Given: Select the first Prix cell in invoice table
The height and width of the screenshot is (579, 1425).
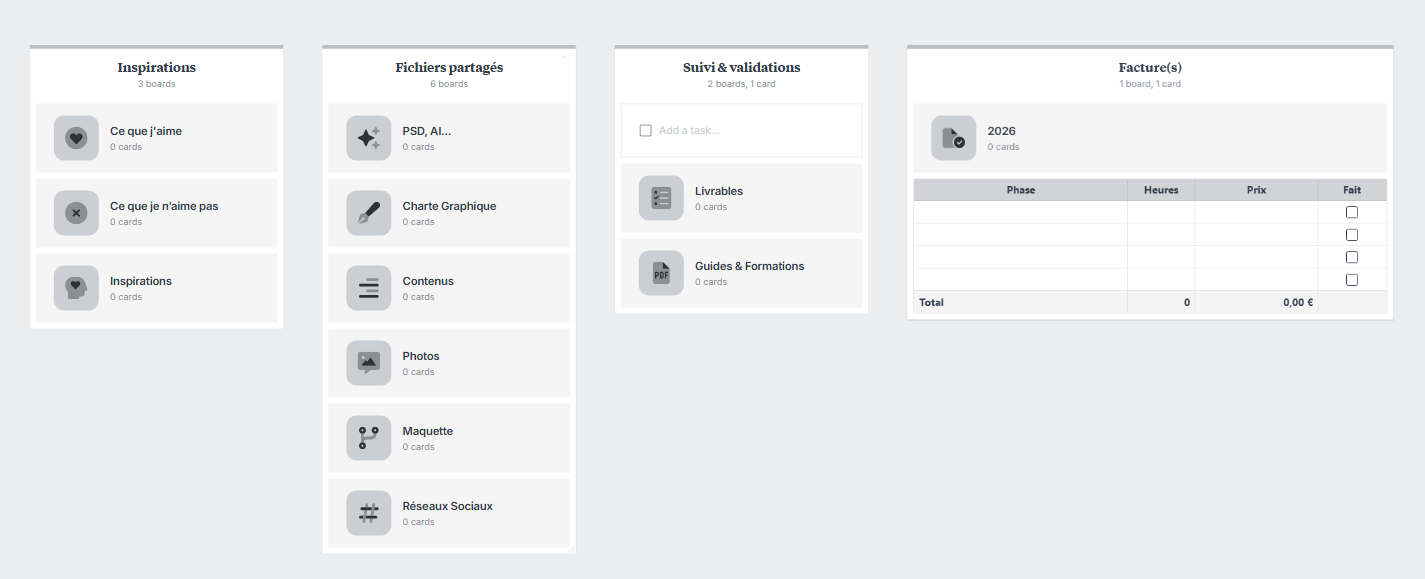Looking at the screenshot, I should pos(1255,212).
